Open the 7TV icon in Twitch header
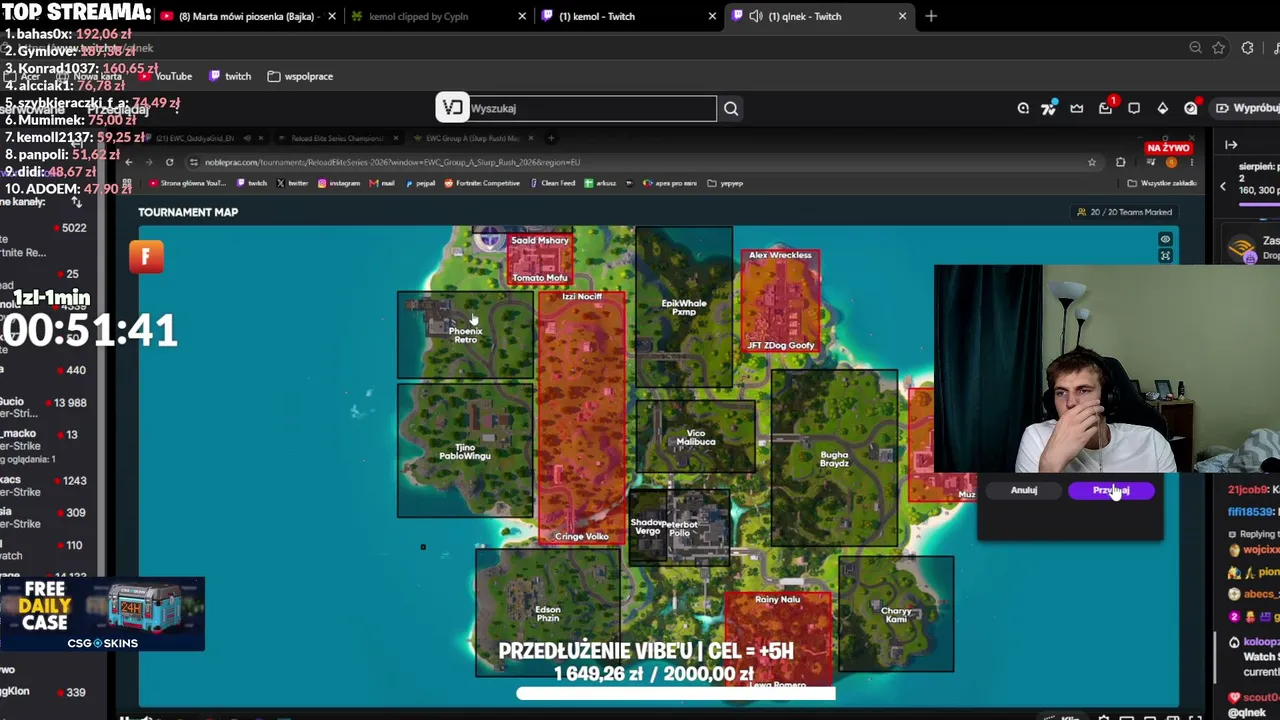Image resolution: width=1280 pixels, height=720 pixels. [x=1048, y=108]
